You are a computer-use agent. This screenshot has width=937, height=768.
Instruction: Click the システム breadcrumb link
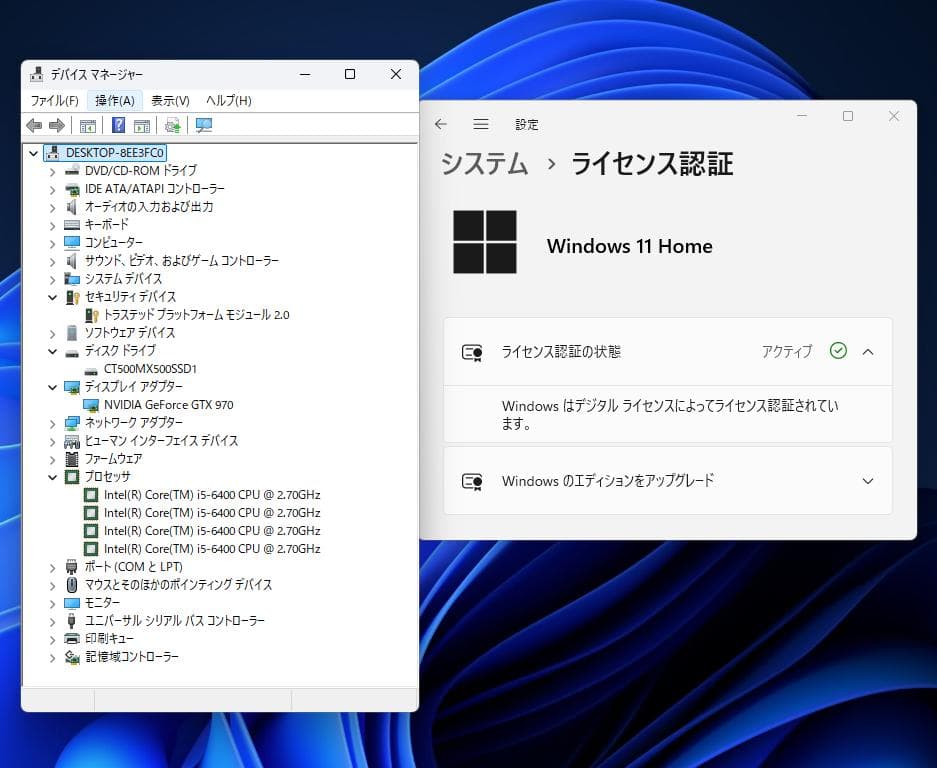tap(484, 165)
